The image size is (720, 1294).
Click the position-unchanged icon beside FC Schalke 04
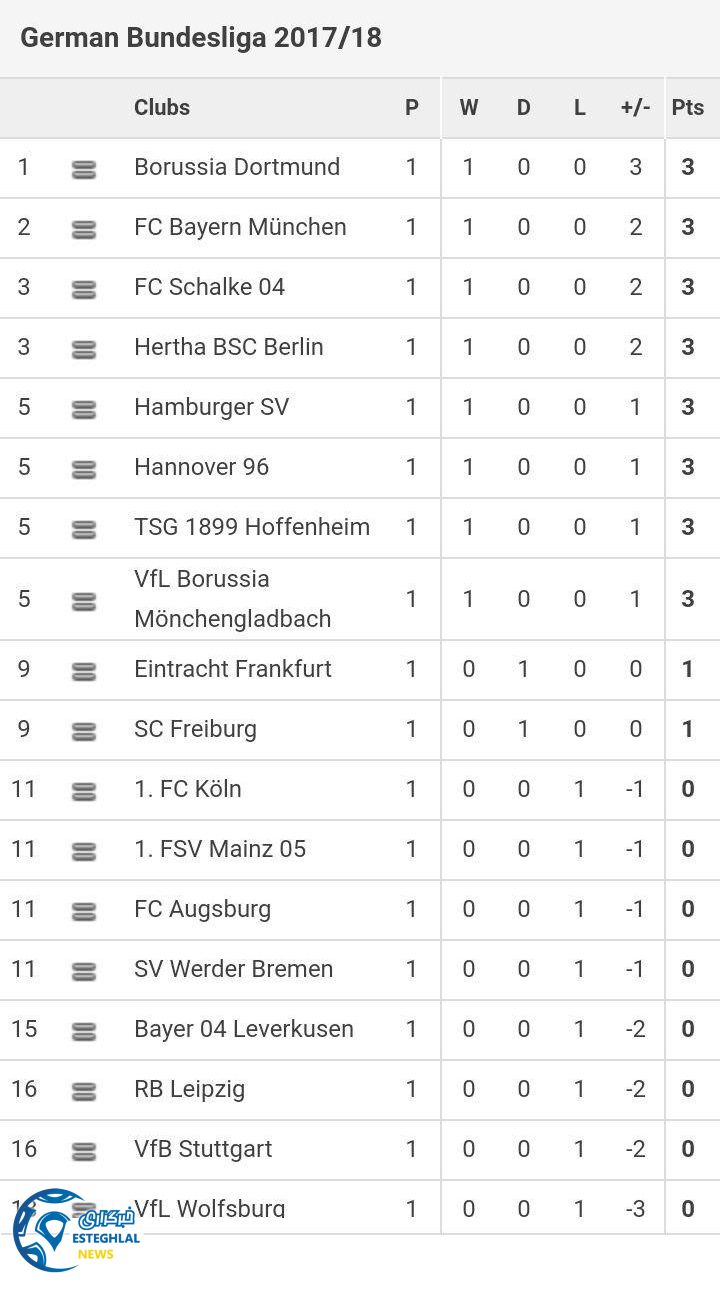click(84, 290)
